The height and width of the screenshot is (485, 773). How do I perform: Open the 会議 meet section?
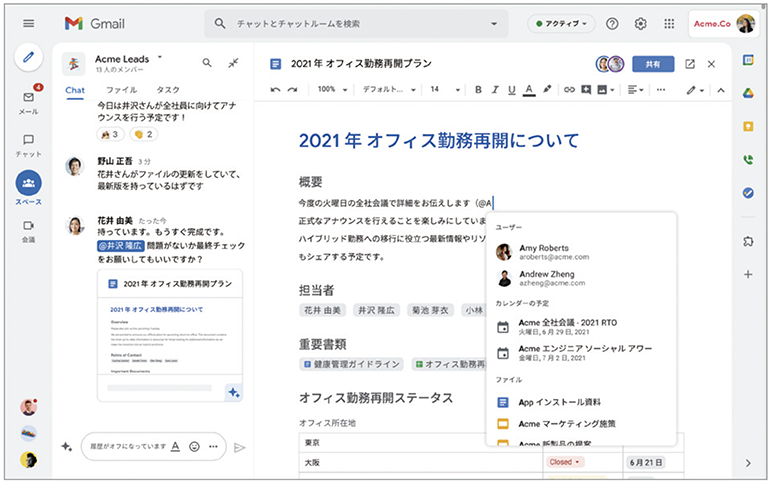[x=29, y=231]
